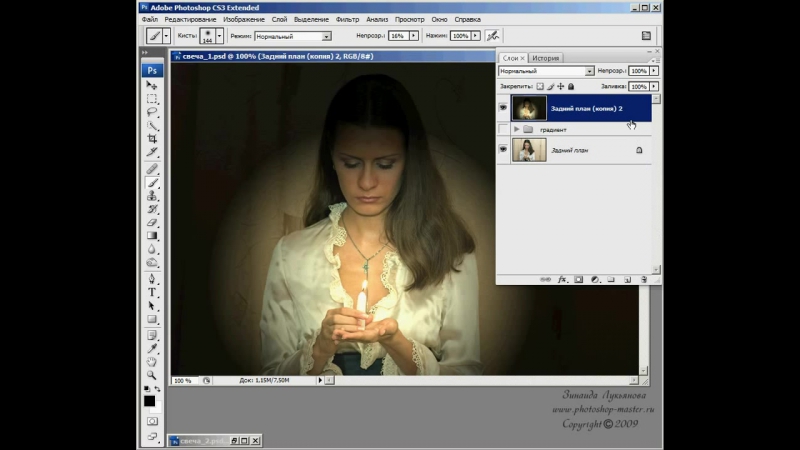Open the Слой menu
The width and height of the screenshot is (800, 450).
coord(279,19)
